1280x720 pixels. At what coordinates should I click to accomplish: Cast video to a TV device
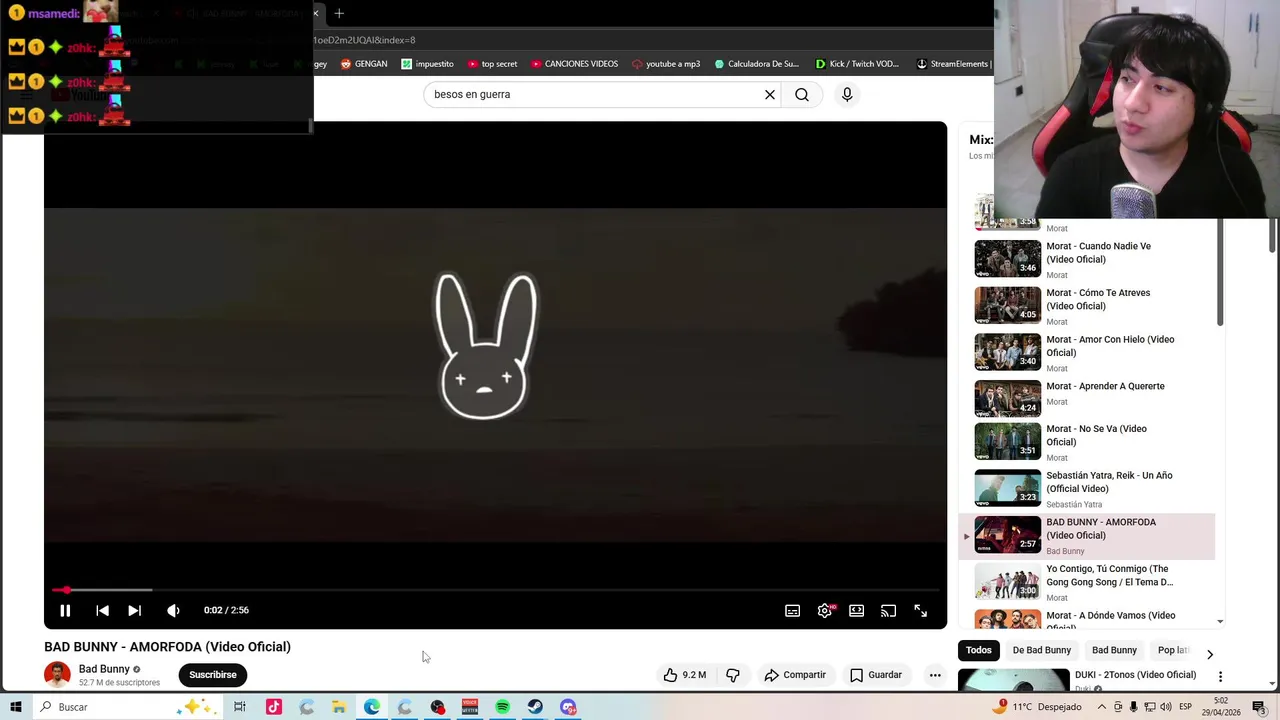click(x=888, y=610)
